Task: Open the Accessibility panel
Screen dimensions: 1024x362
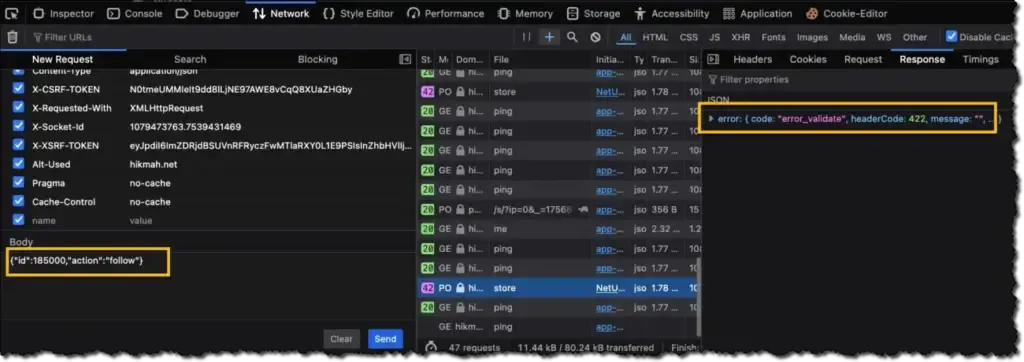Action: pos(671,13)
